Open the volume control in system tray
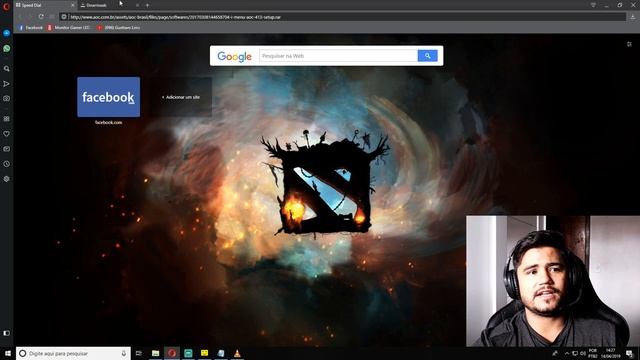The width and height of the screenshot is (640, 360). pos(583,353)
